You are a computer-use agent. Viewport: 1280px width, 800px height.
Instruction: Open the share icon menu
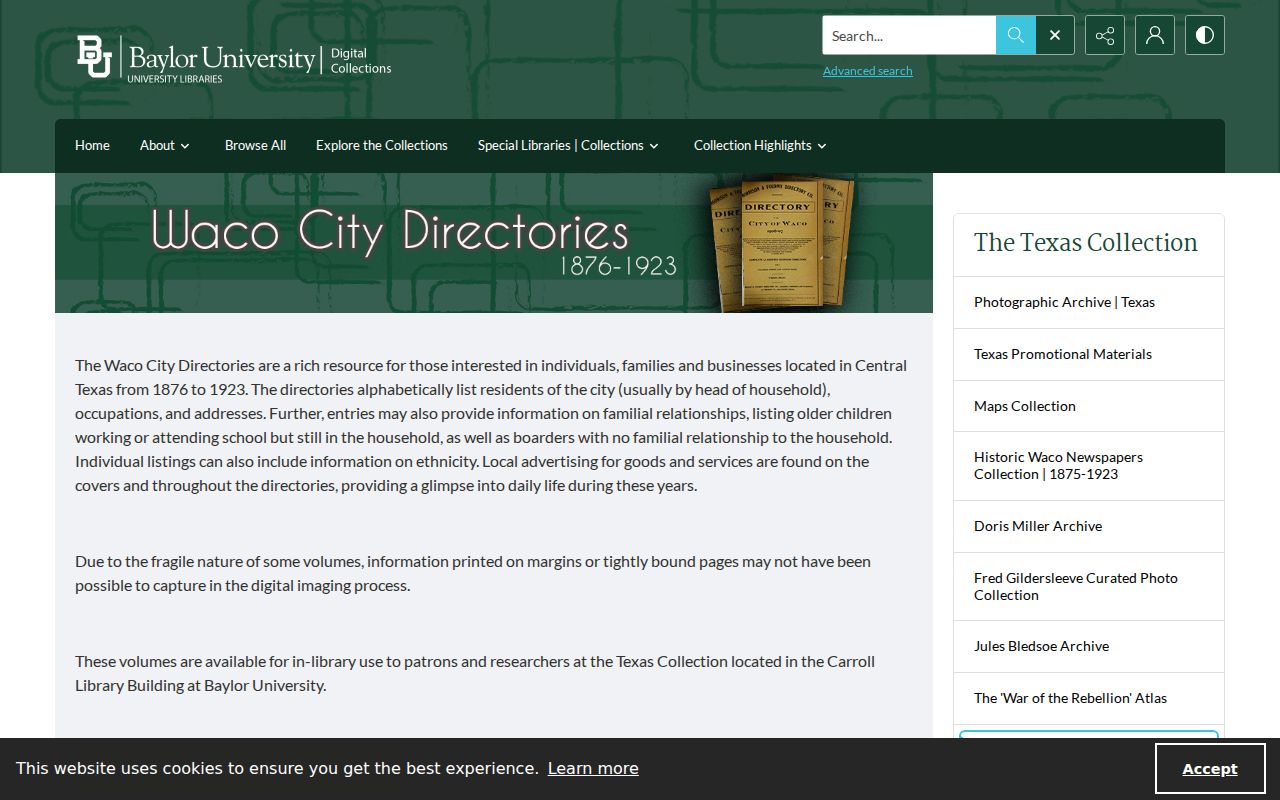pyautogui.click(x=1105, y=35)
